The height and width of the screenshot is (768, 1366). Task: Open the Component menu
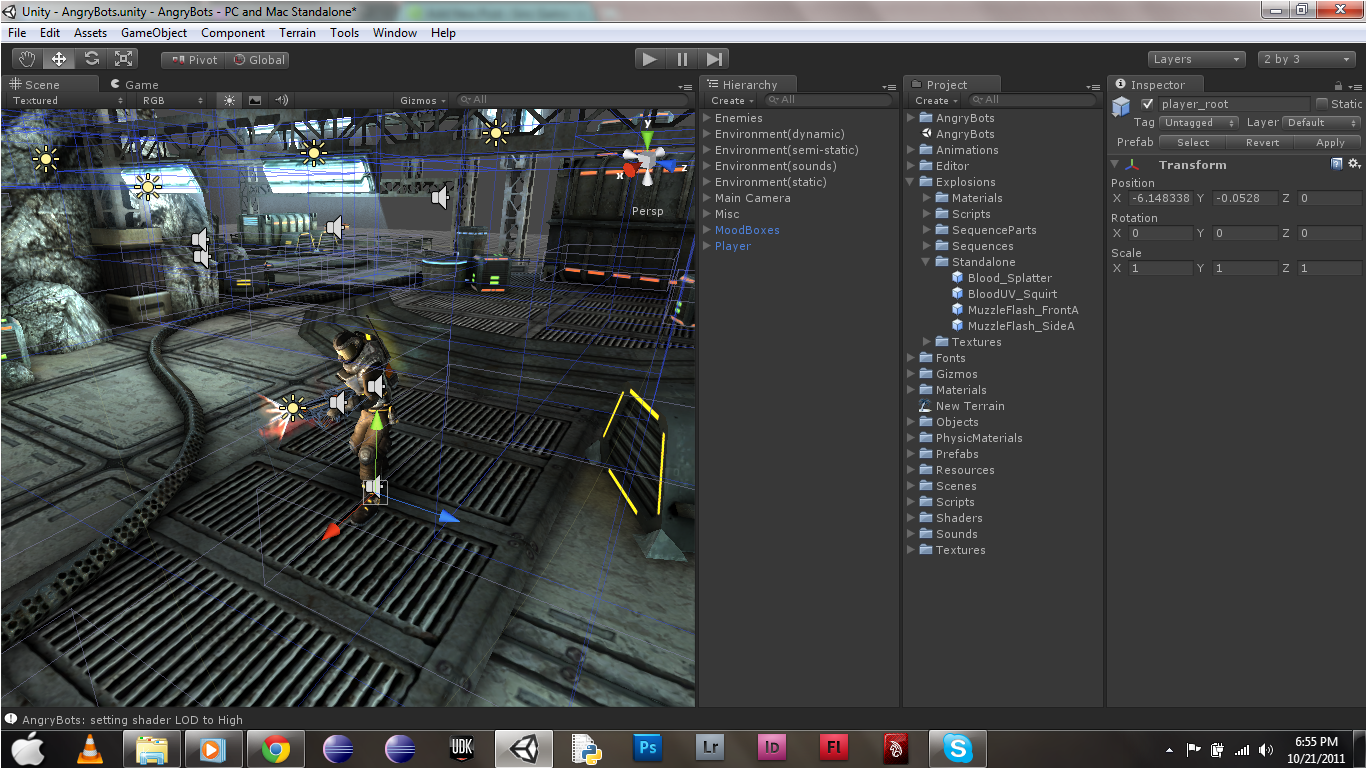[x=233, y=33]
